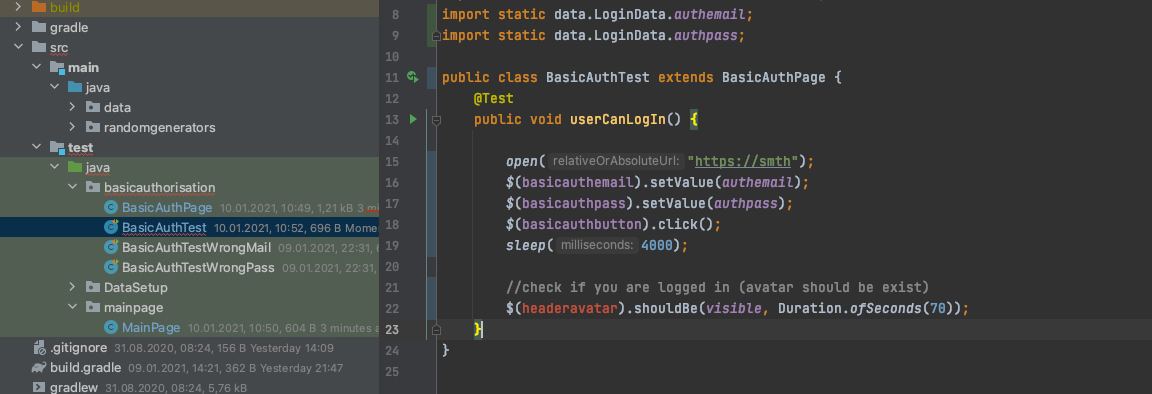
Task: Fold the userCanLogIn method at line 13
Action: (x=436, y=119)
